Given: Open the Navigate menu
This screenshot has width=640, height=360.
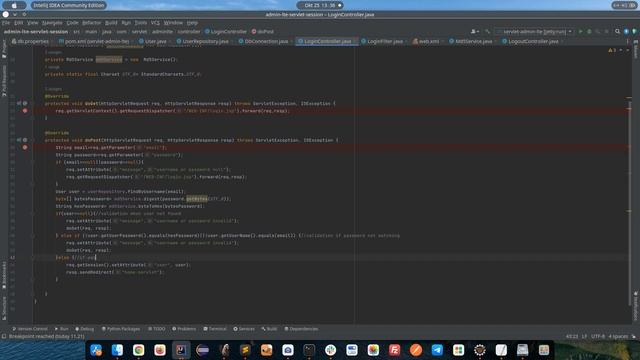Looking at the screenshot, I should 52,23.
